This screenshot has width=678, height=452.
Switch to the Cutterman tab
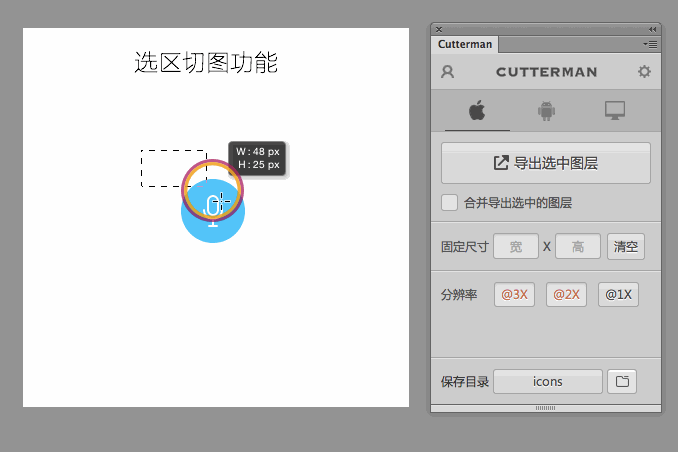coord(465,44)
